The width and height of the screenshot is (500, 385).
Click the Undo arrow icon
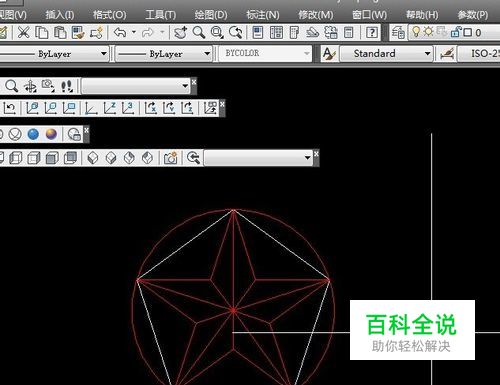(x=120, y=32)
